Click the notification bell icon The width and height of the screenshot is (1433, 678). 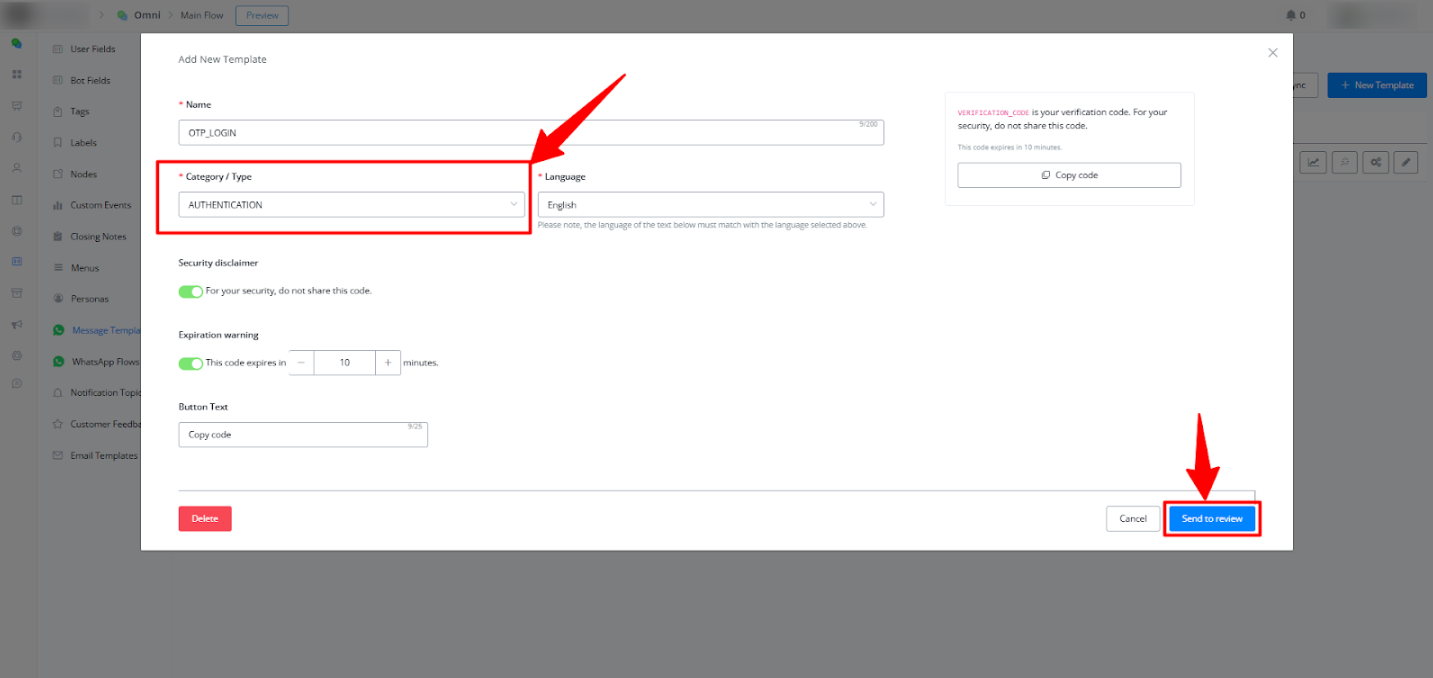click(1290, 15)
